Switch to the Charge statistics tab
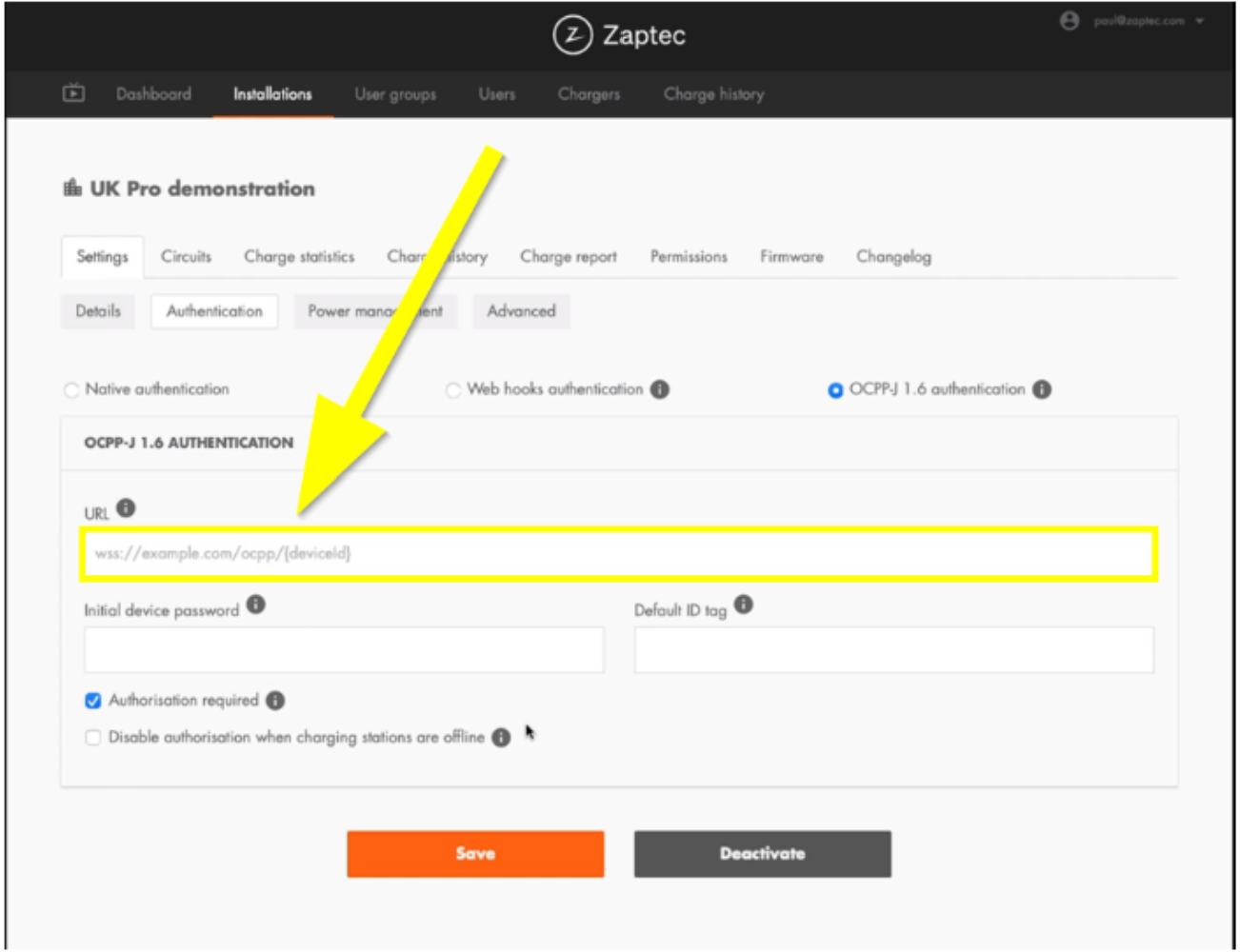The width and height of the screenshot is (1240, 952). (299, 257)
